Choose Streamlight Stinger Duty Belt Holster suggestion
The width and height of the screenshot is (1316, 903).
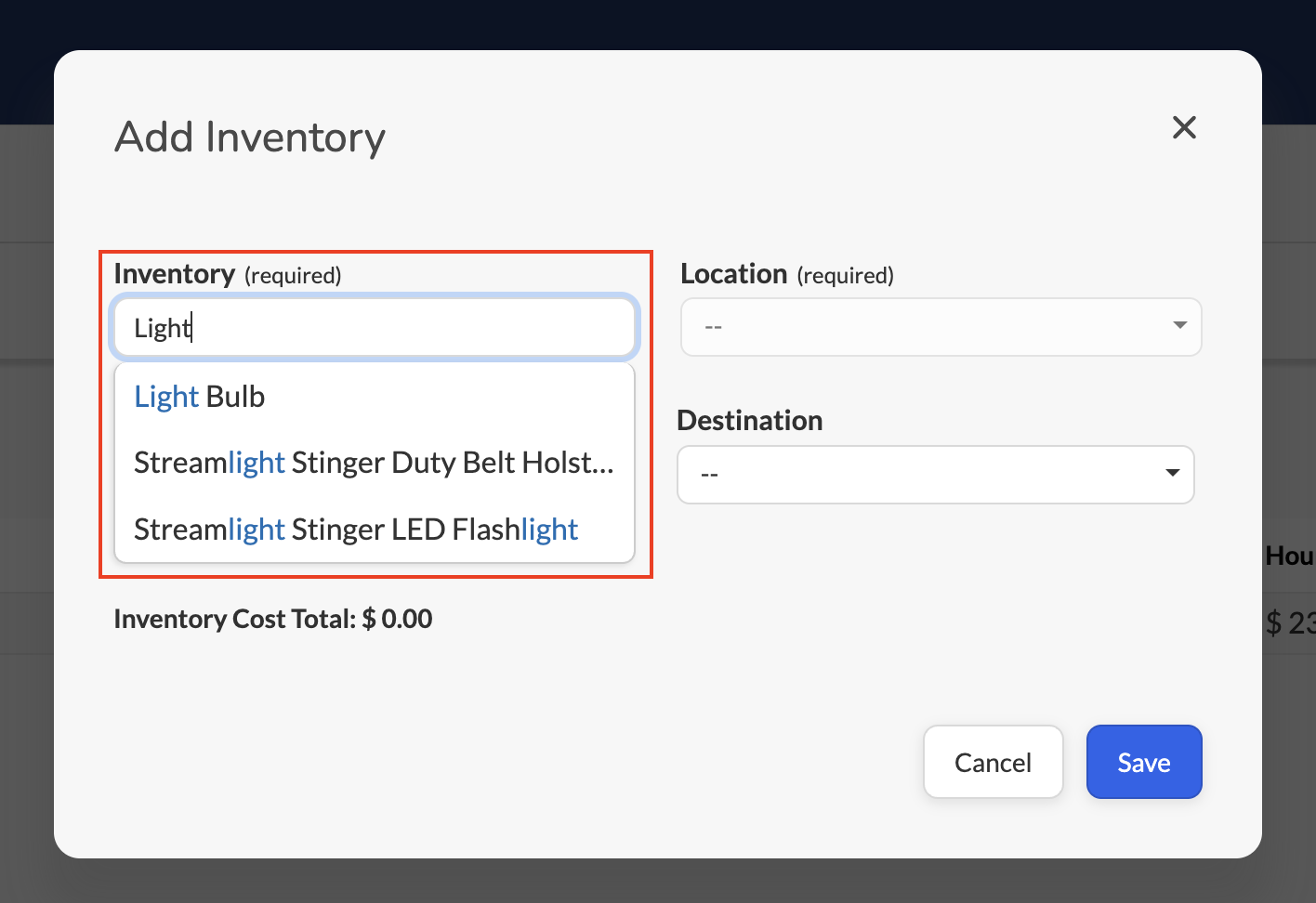[x=375, y=463]
